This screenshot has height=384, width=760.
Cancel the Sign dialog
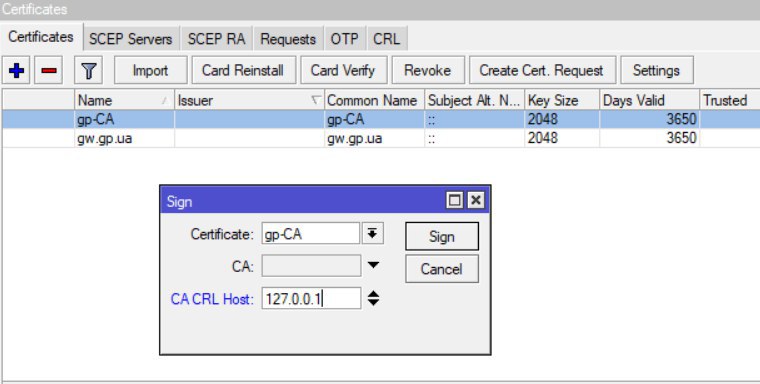click(442, 269)
